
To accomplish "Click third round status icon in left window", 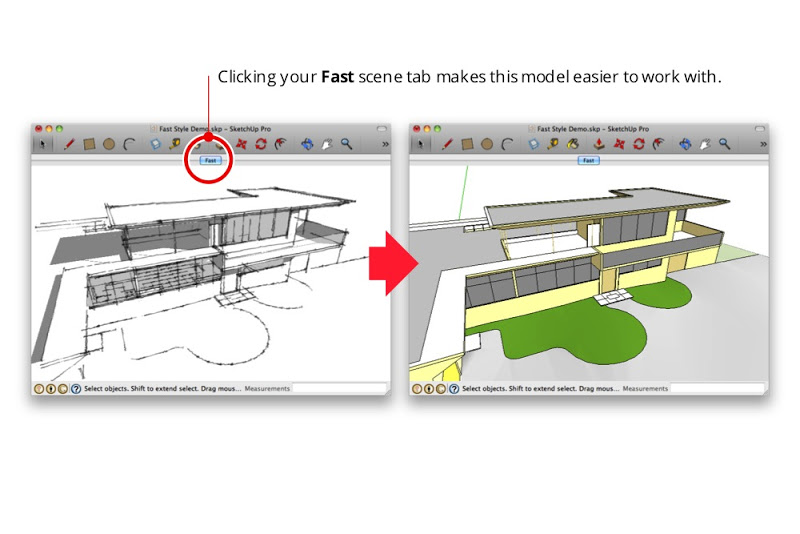I will click(63, 389).
